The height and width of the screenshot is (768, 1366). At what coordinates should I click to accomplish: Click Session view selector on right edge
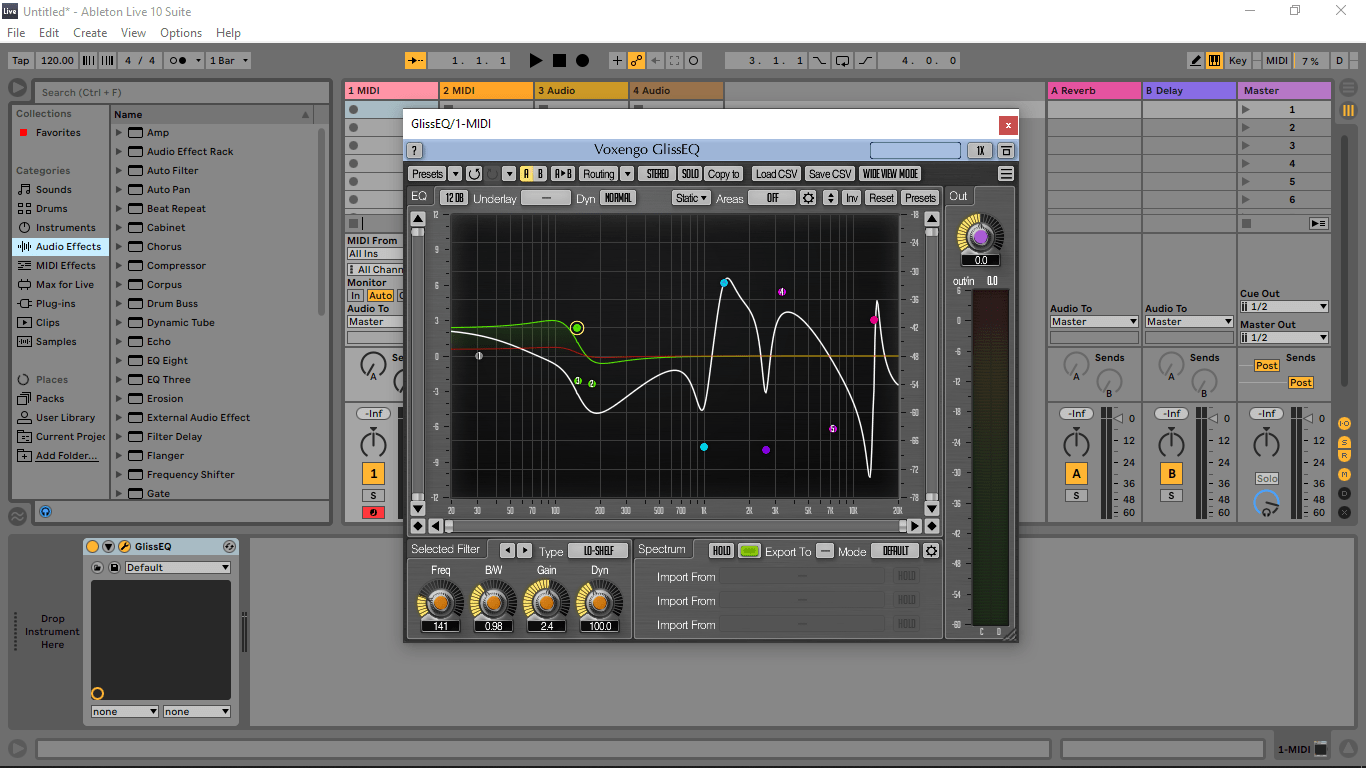pos(1348,111)
